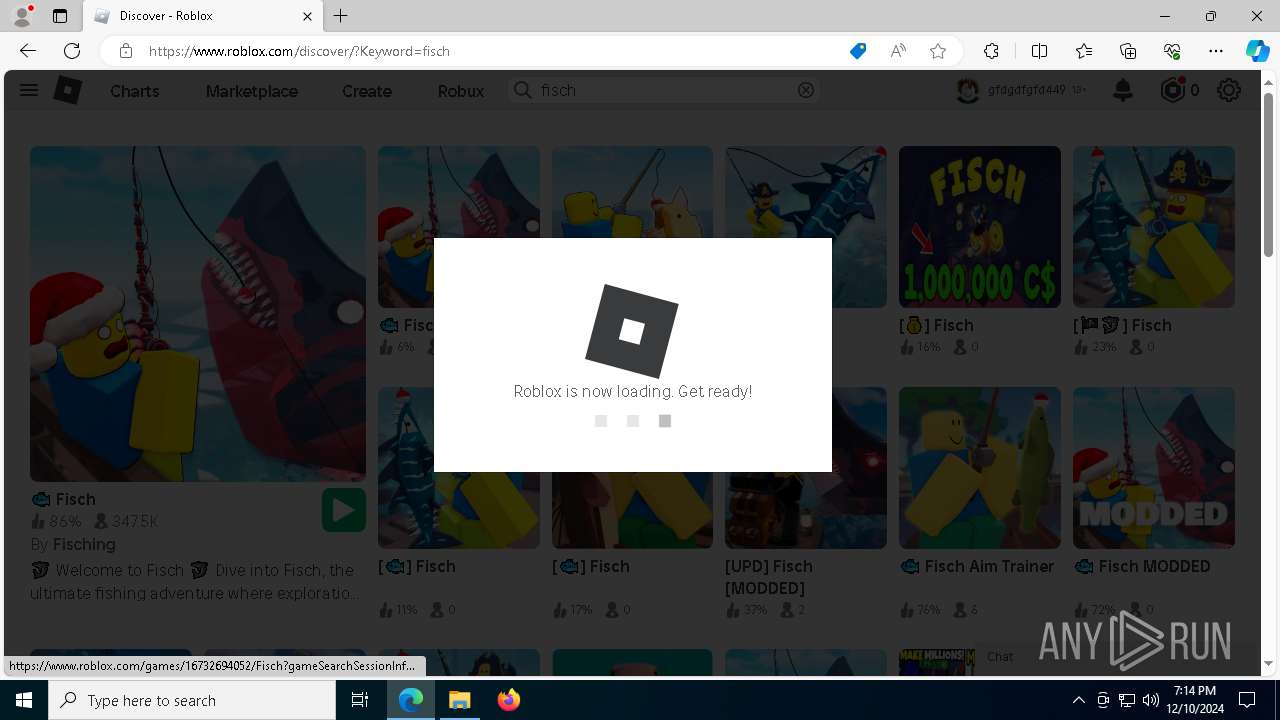Viewport: 1280px width, 720px height.
Task: Open the volume control in tray
Action: 1151,700
